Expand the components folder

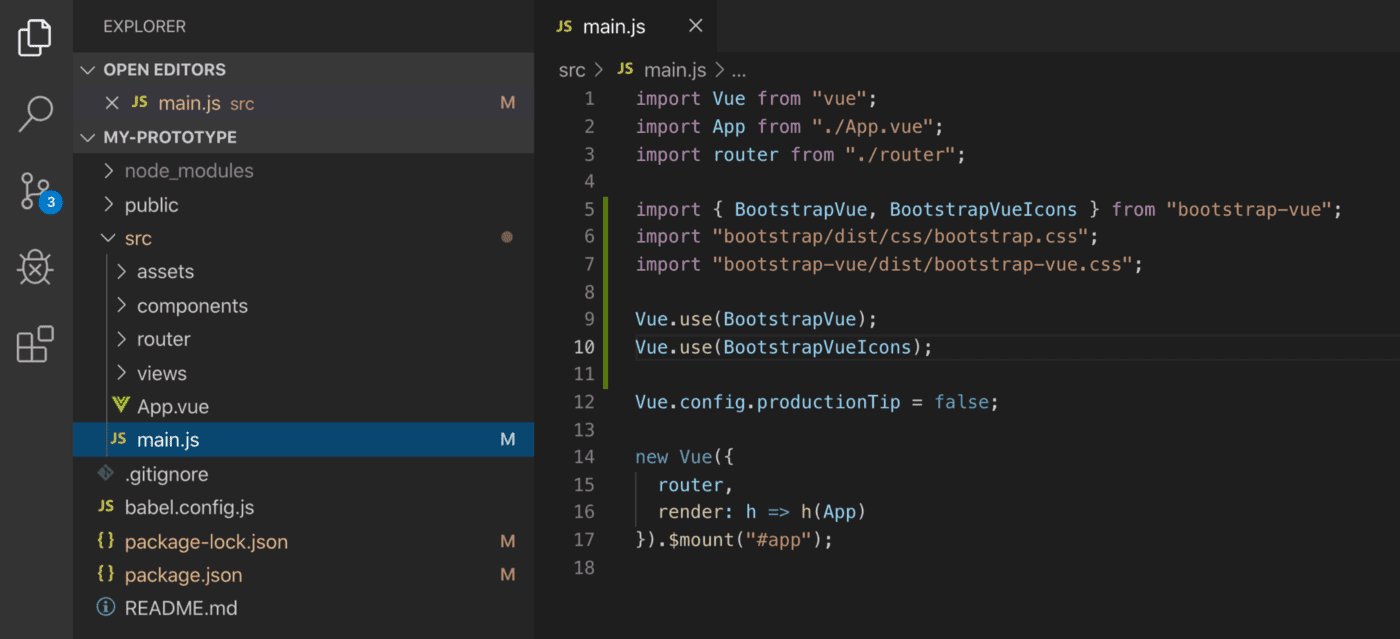(192, 306)
